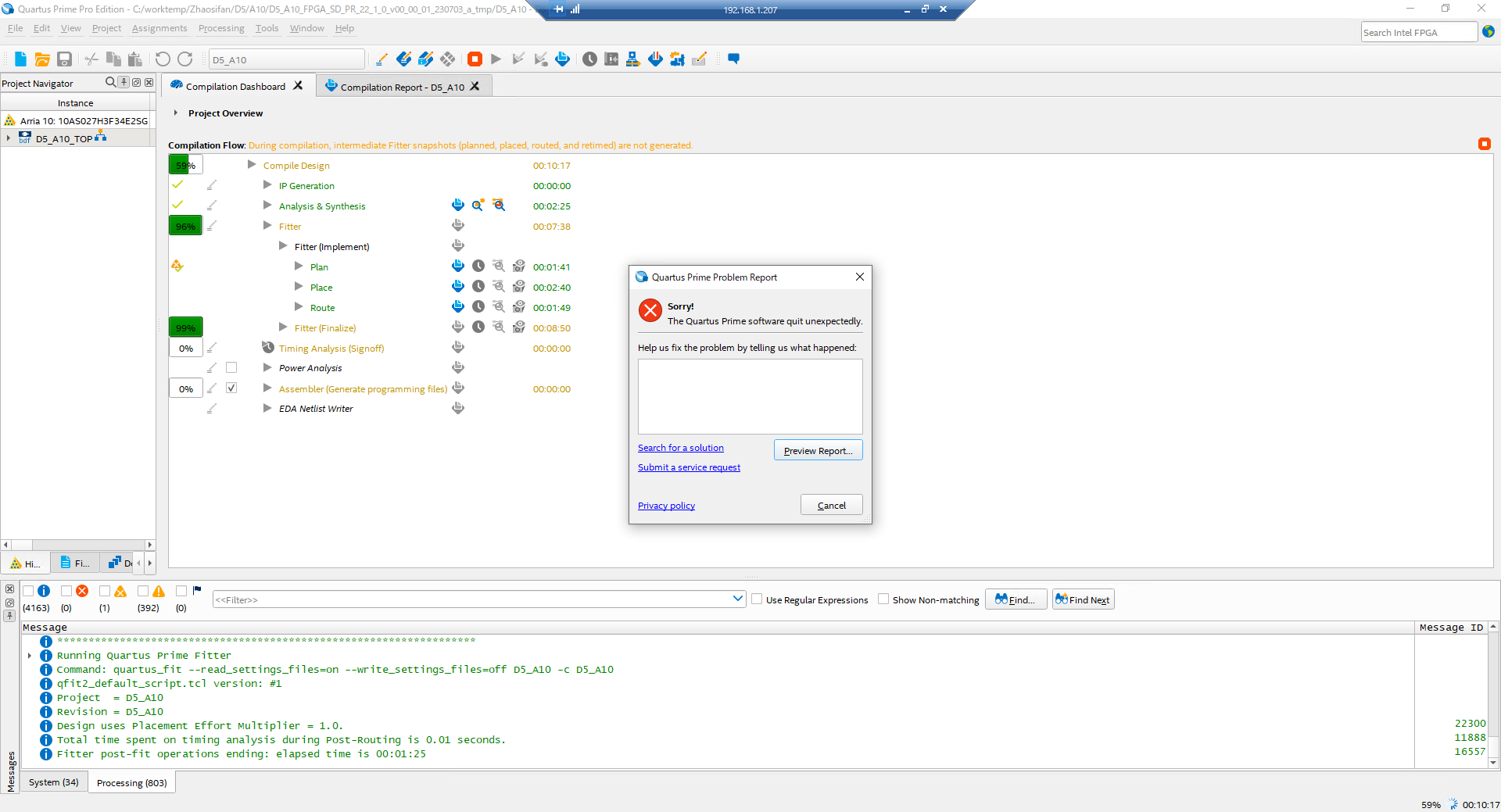Switch to the Compilation Report - D5_A10 tab

tap(401, 87)
